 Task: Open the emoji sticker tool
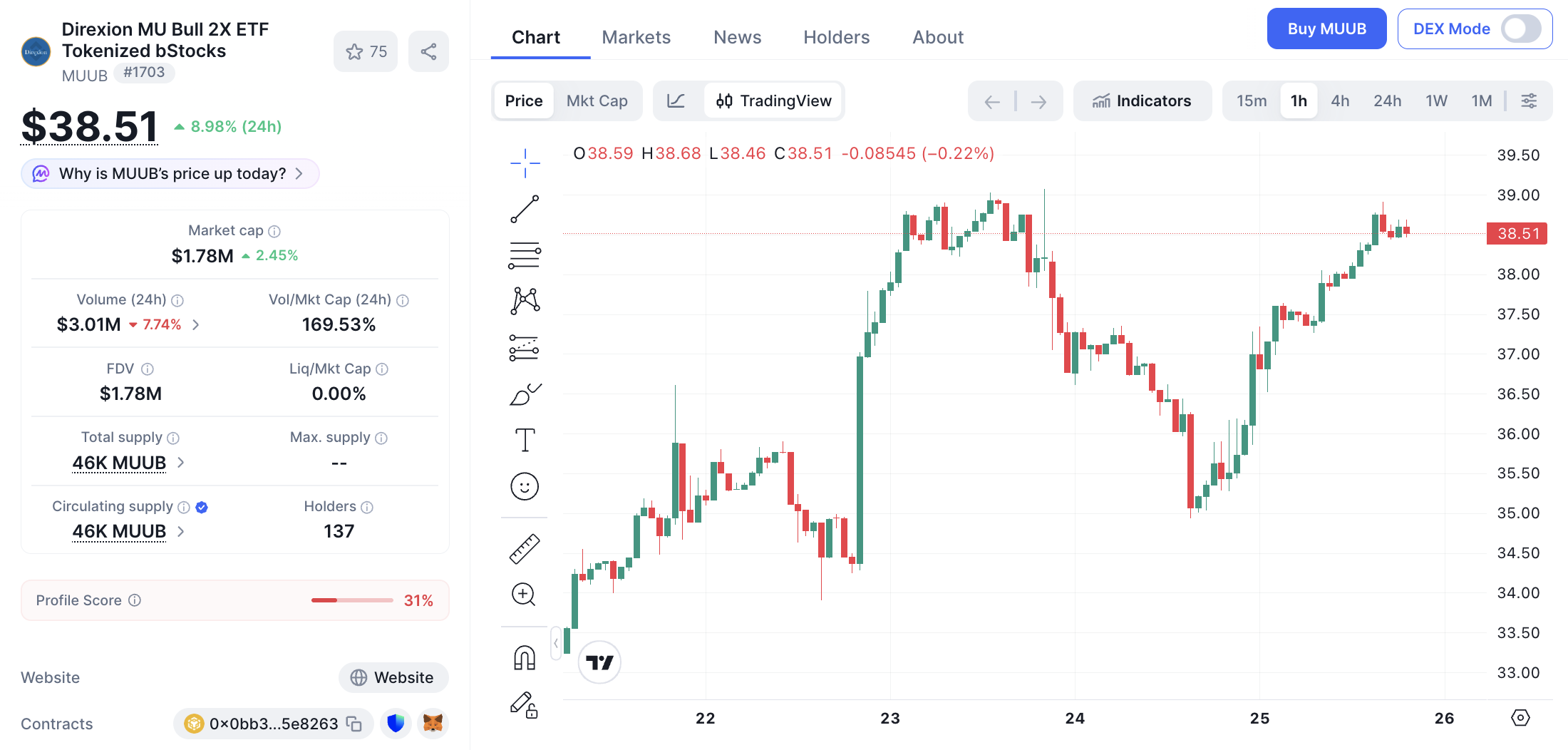(x=525, y=486)
